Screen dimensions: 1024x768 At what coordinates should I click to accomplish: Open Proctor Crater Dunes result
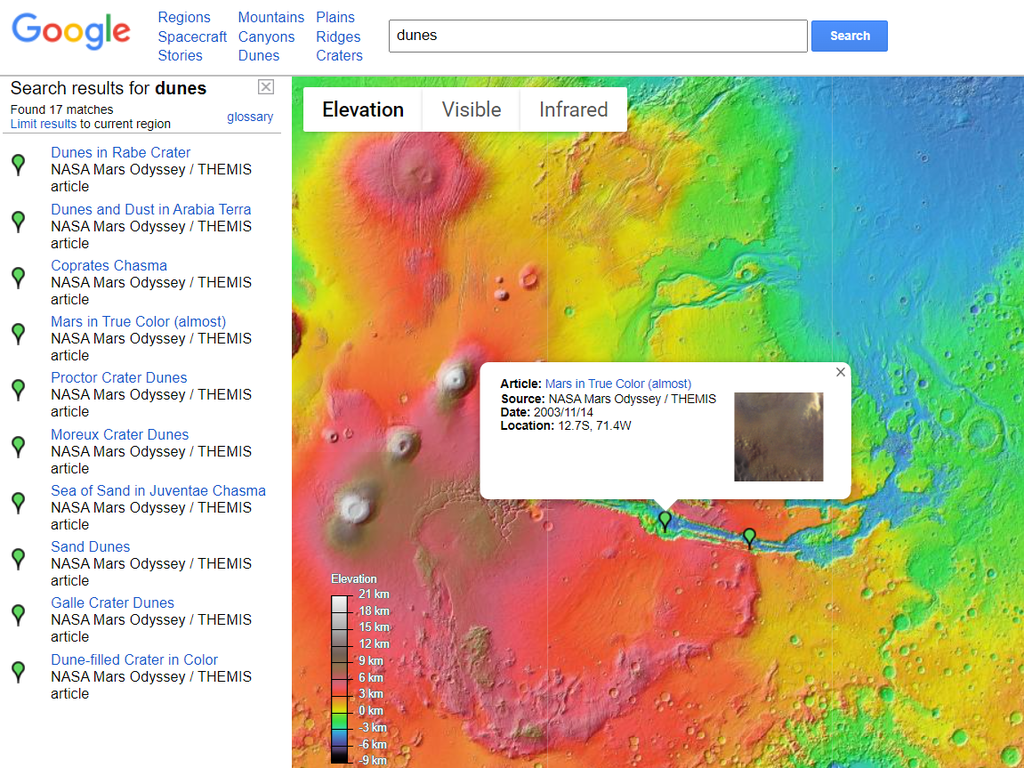click(119, 377)
